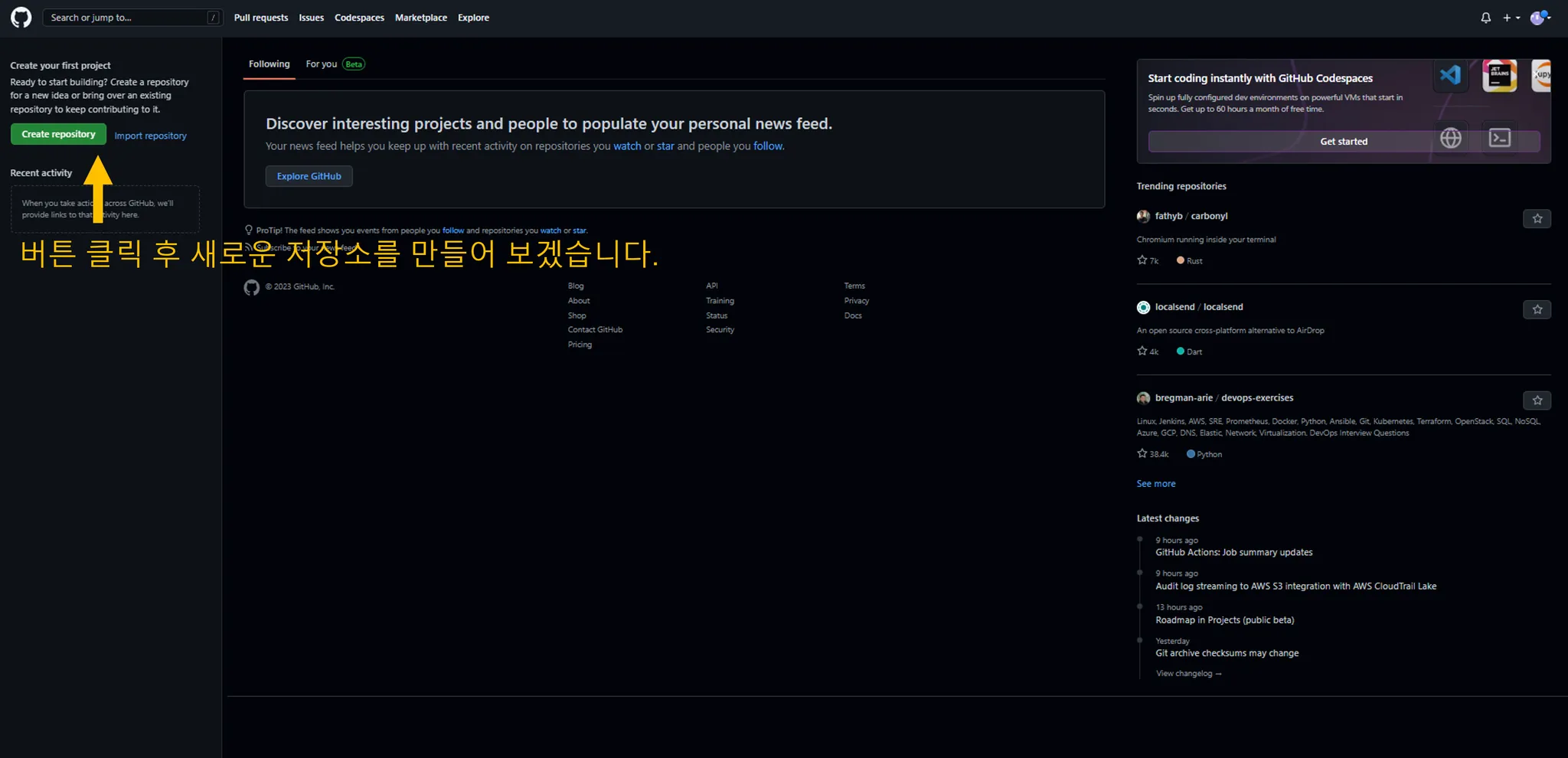Screen dimensions: 1568x758
Task: Click the follow link in the news feed description
Action: point(768,146)
